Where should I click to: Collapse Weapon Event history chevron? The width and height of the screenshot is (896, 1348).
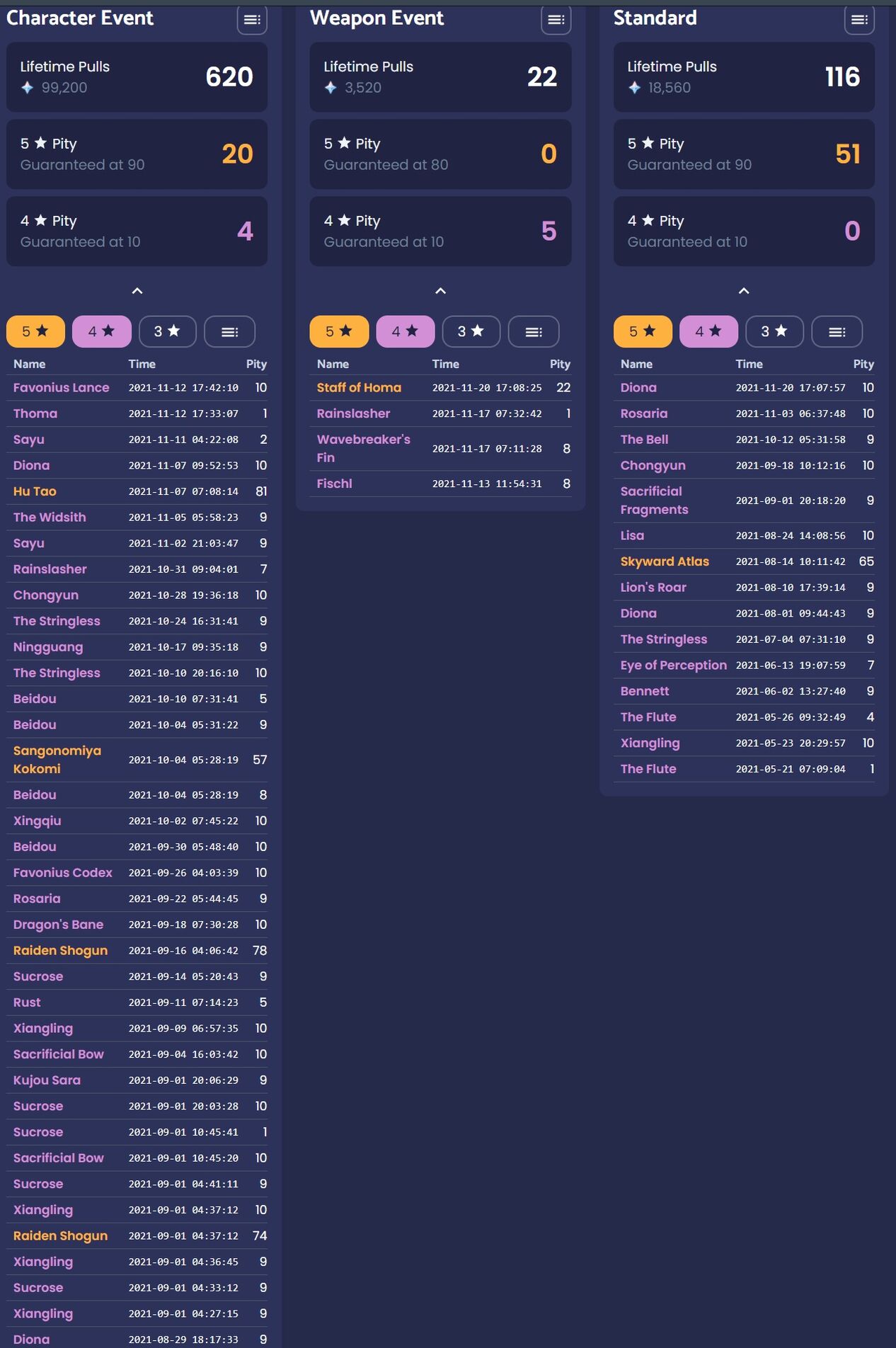(x=440, y=291)
